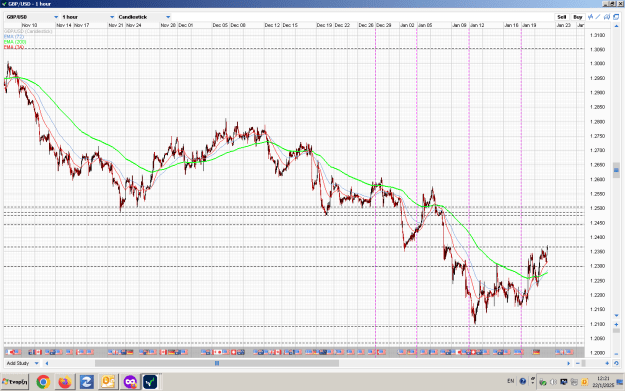Image resolution: width=625 pixels, height=391 pixels.
Task: Open the indicators icon next to Buy
Action: pos(591,17)
